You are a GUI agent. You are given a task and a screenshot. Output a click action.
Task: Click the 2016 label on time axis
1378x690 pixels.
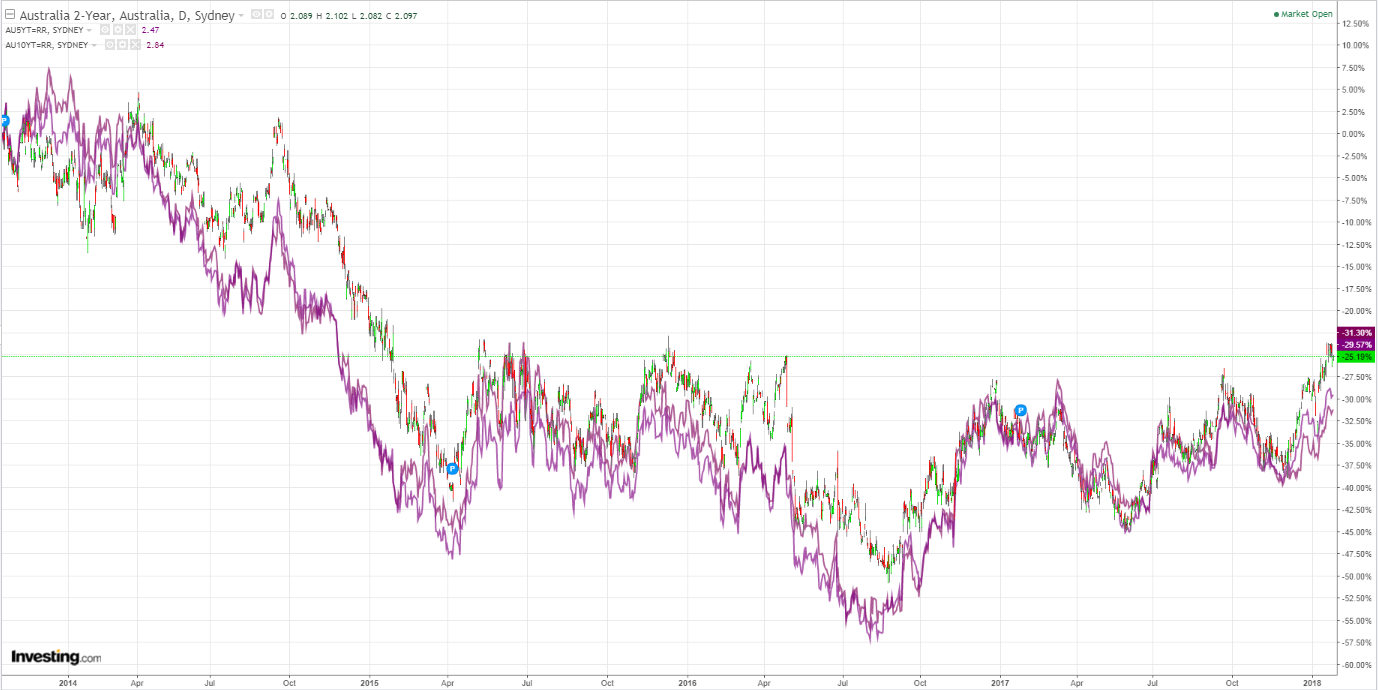click(x=687, y=683)
